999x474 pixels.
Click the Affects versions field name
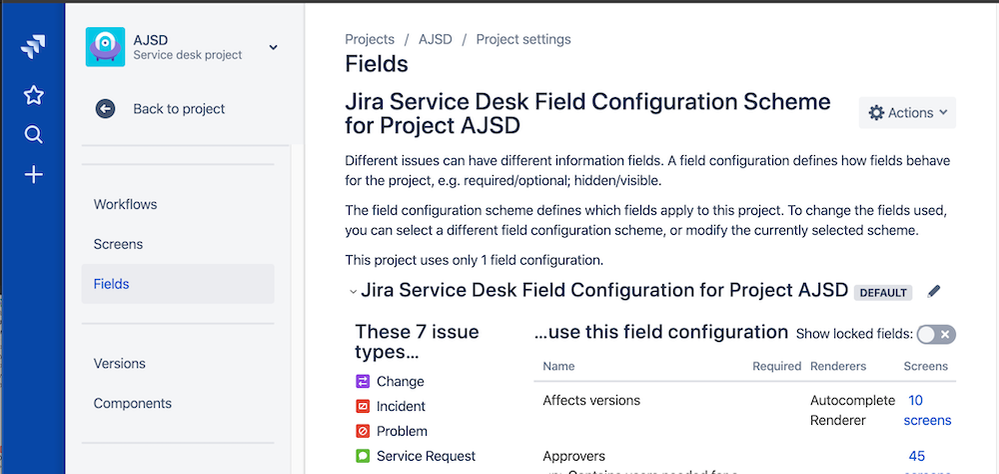[591, 400]
